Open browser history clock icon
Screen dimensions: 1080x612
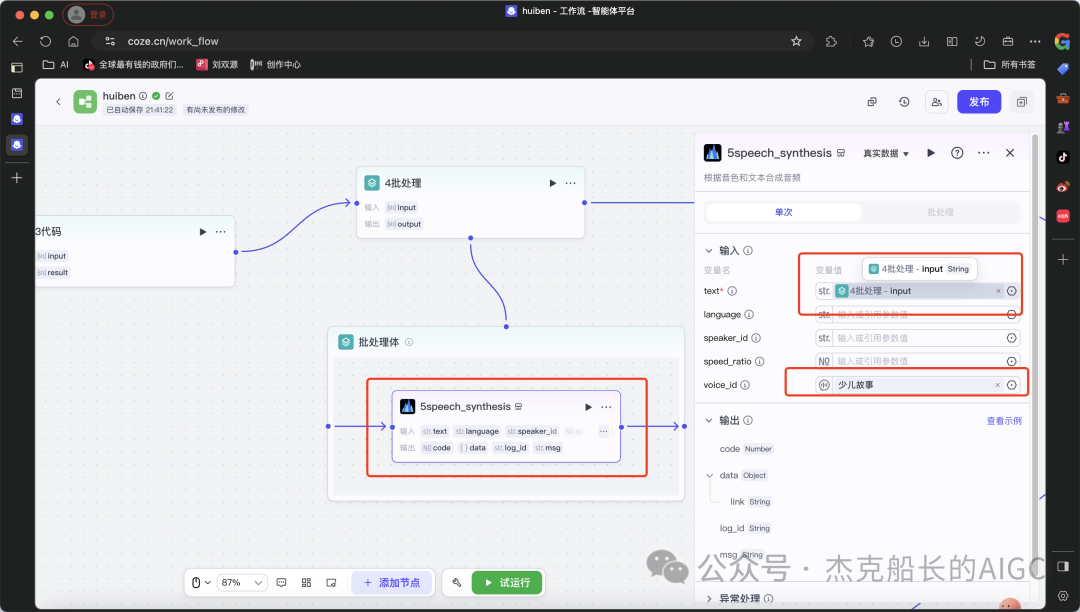click(896, 41)
